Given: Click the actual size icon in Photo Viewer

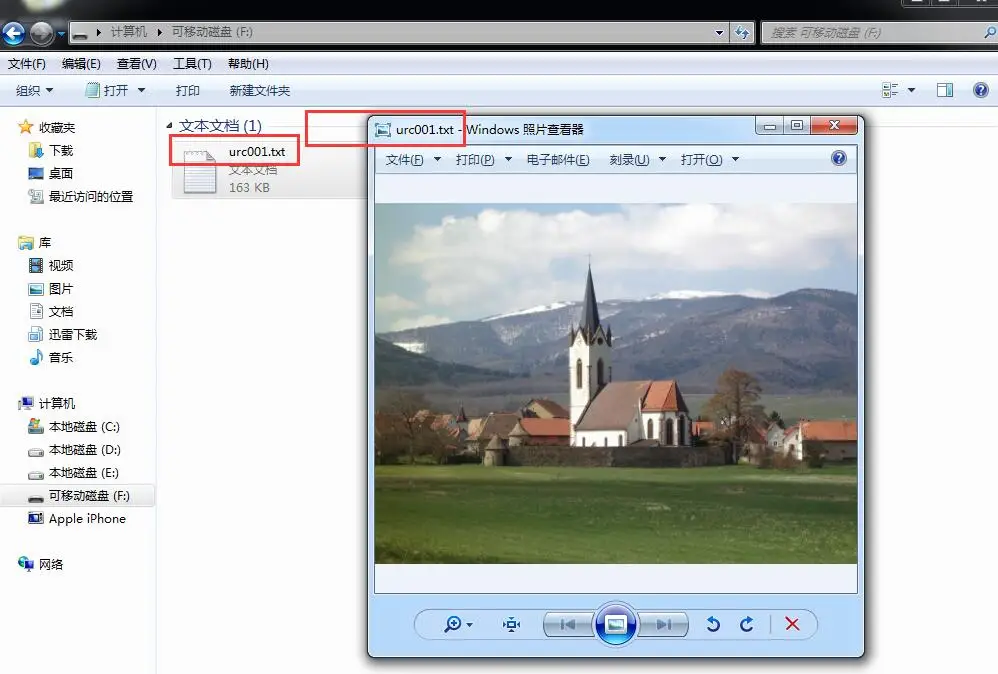Looking at the screenshot, I should [x=511, y=624].
